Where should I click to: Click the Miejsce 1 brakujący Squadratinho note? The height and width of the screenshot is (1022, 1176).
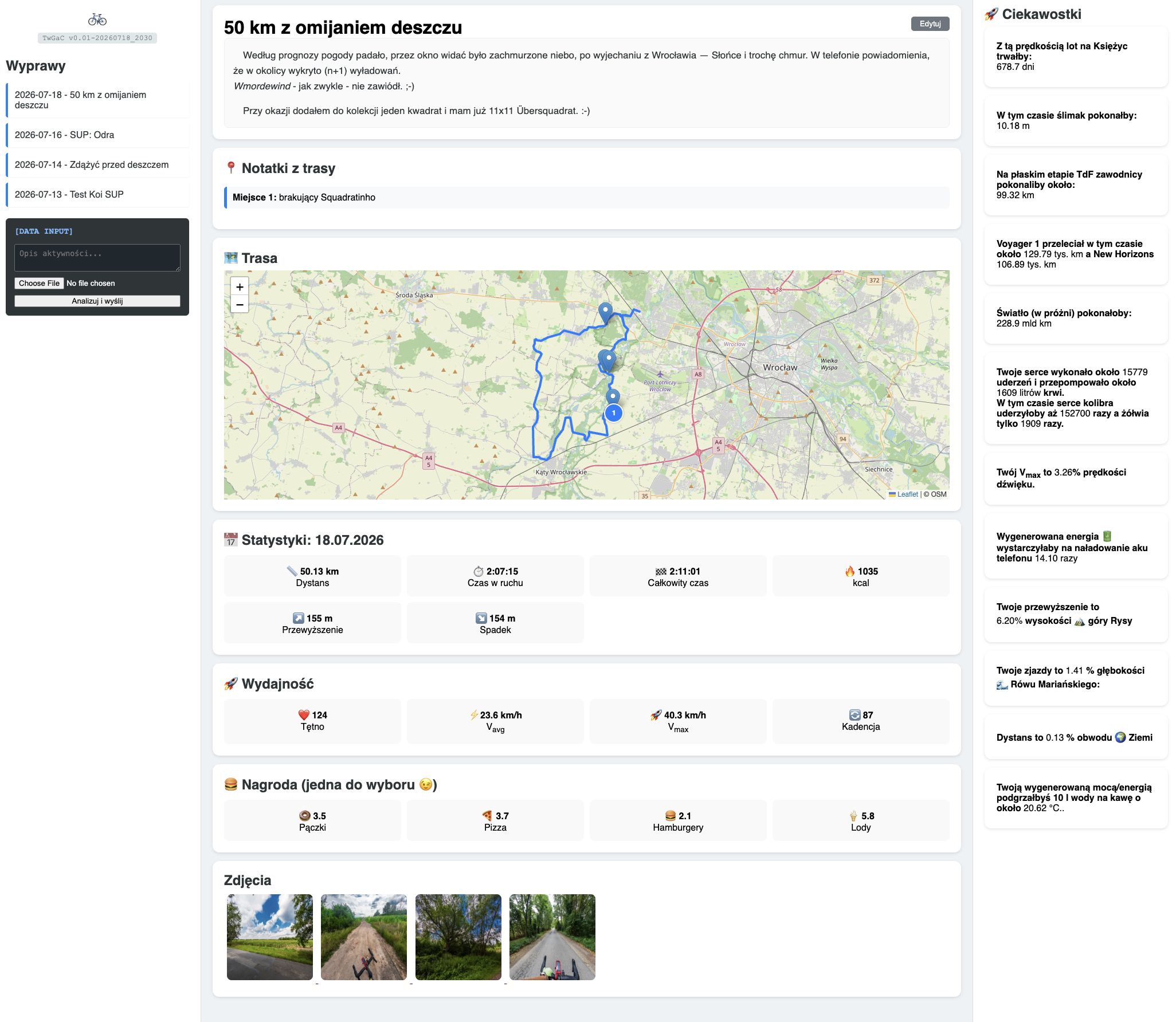coord(587,197)
